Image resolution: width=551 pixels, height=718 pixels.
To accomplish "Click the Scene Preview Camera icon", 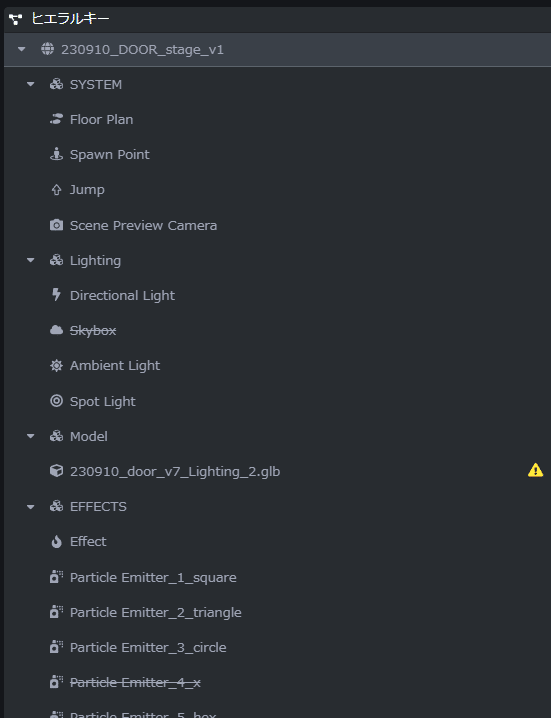I will (56, 225).
